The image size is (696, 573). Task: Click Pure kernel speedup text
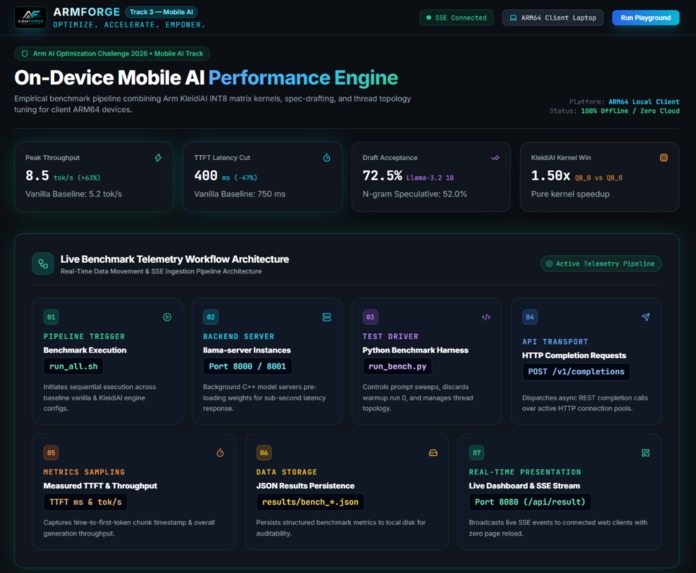[x=570, y=194]
